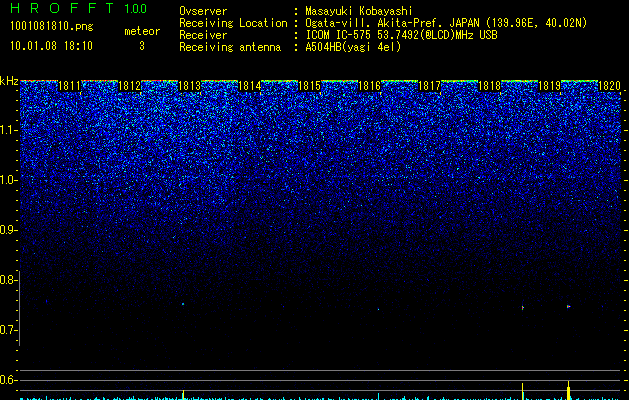
Task: Select the Ogata-vill. Akita-Pref. JAPAN location text
Action: click(446, 23)
